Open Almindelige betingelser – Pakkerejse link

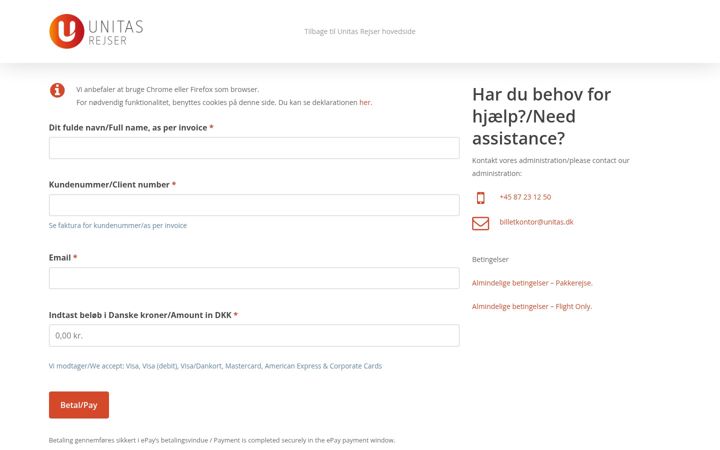(532, 283)
